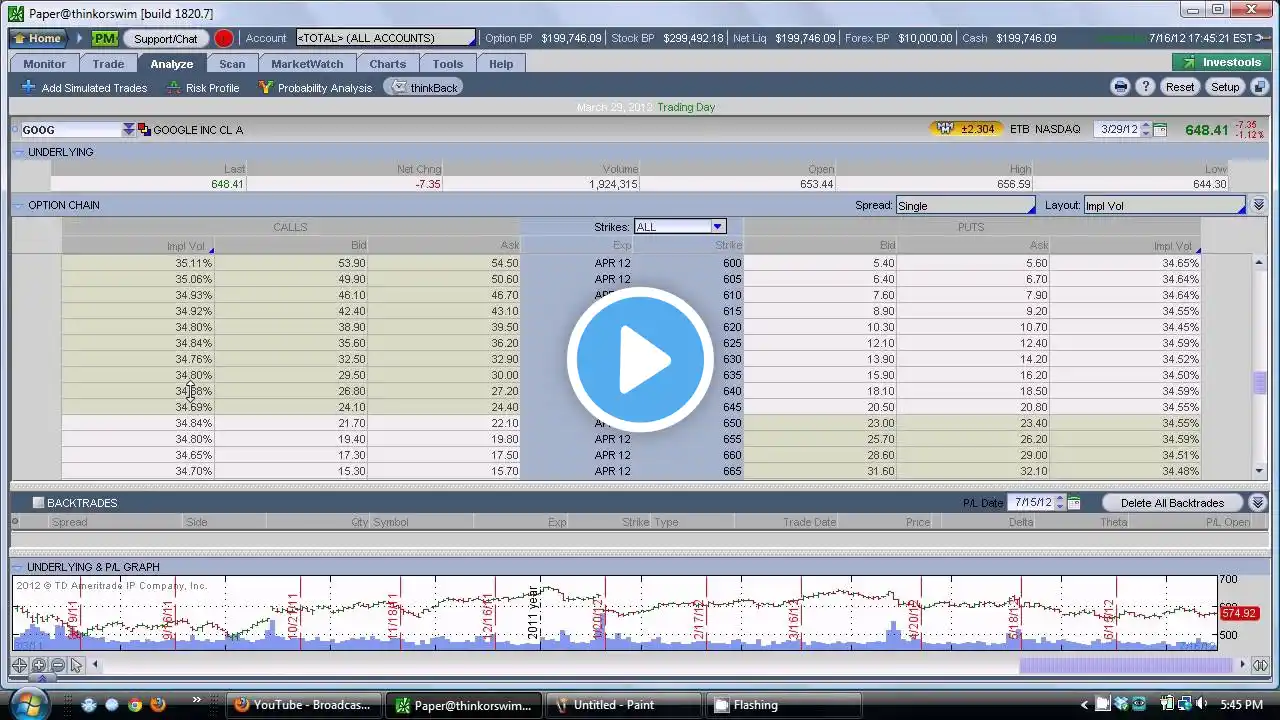The height and width of the screenshot is (720, 1280).
Task: Switch to the MarketWatch tab
Action: (x=307, y=64)
